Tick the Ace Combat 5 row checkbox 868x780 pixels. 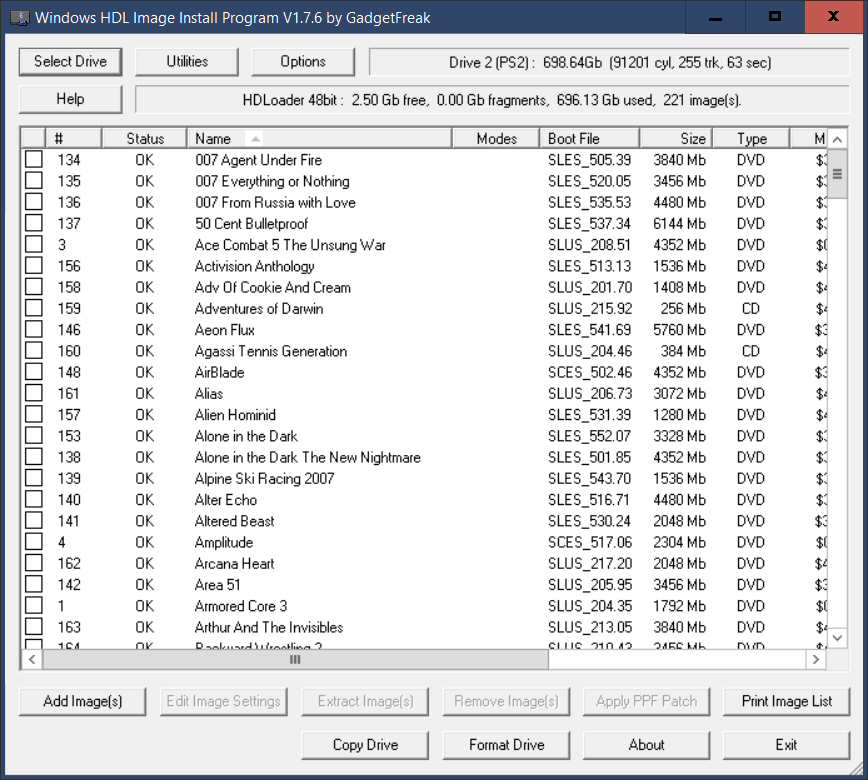34,244
